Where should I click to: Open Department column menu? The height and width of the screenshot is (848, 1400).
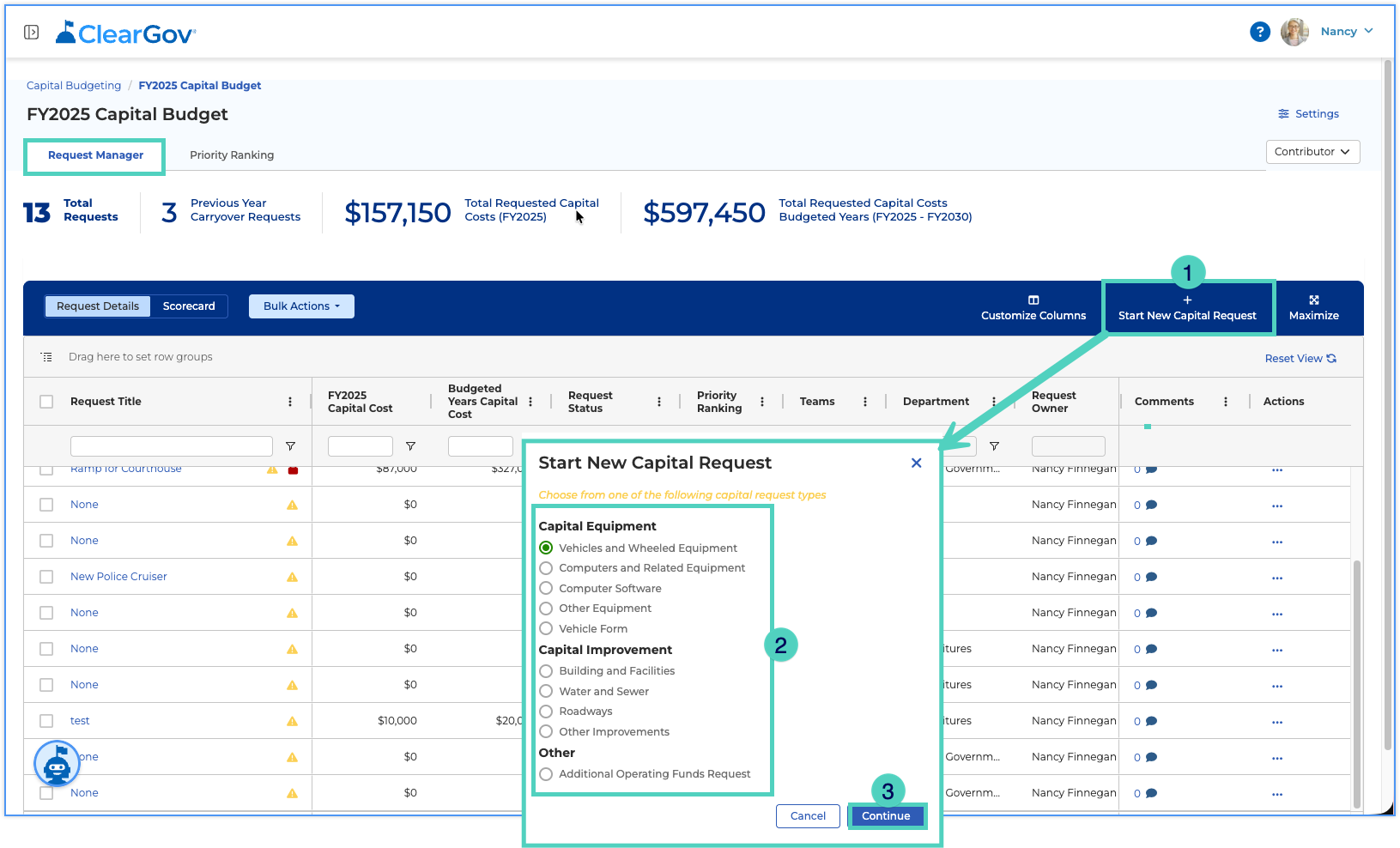pos(994,402)
